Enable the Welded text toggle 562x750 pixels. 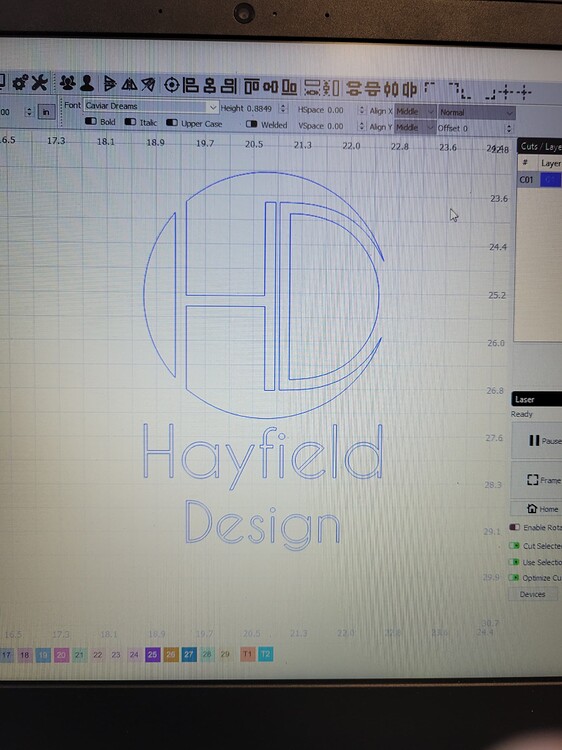tap(252, 124)
